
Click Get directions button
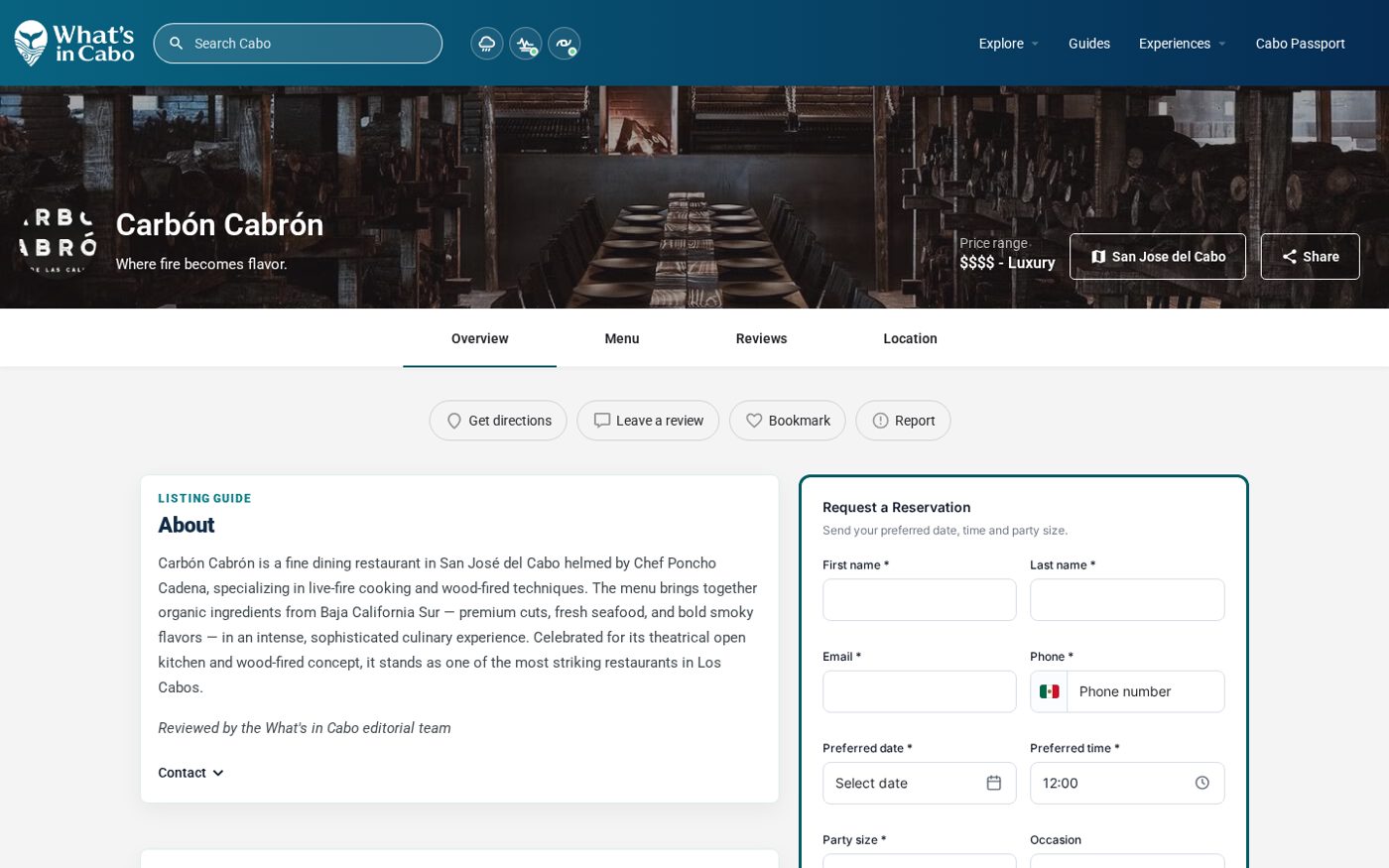[498, 421]
